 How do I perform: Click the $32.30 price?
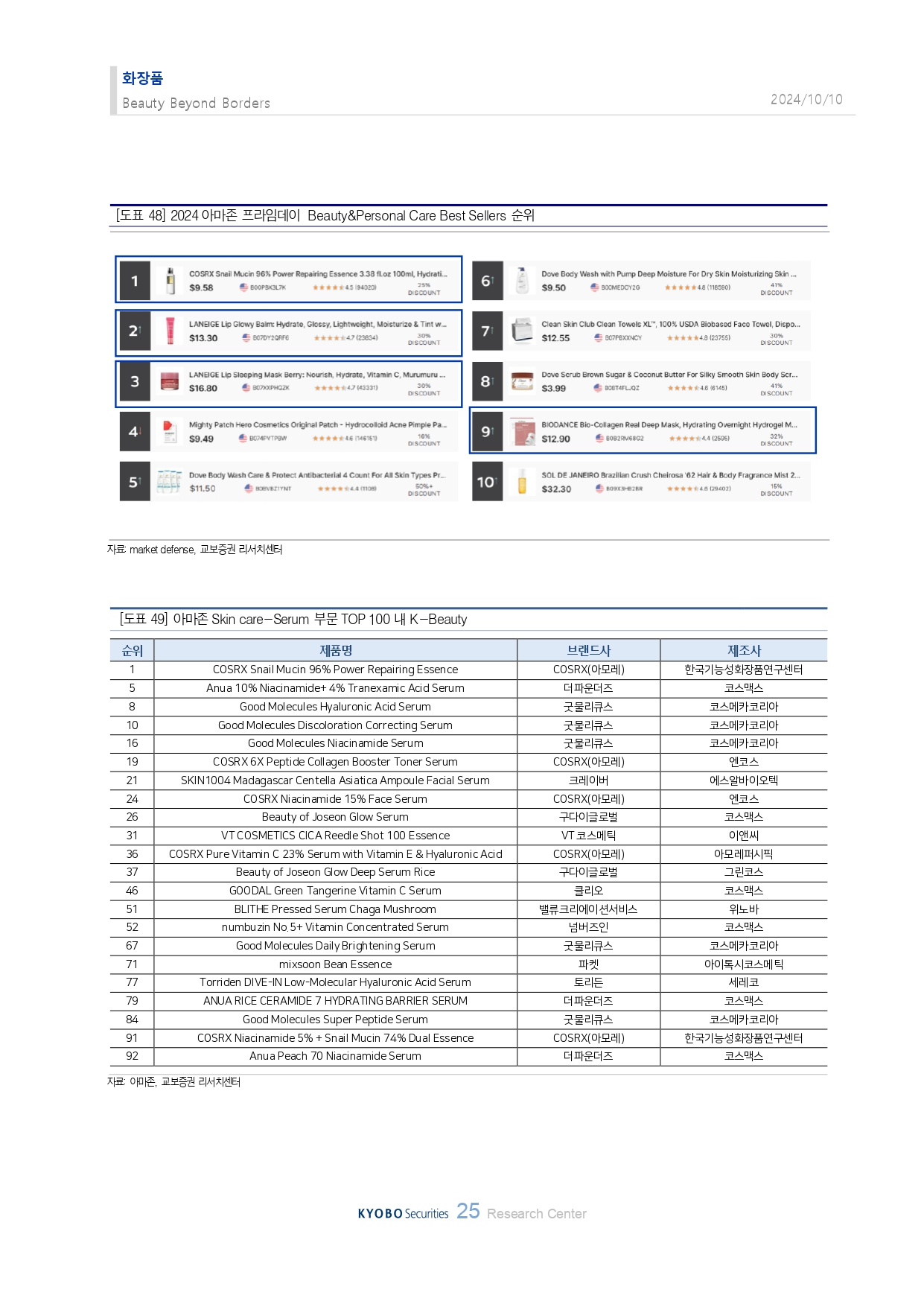click(556, 489)
